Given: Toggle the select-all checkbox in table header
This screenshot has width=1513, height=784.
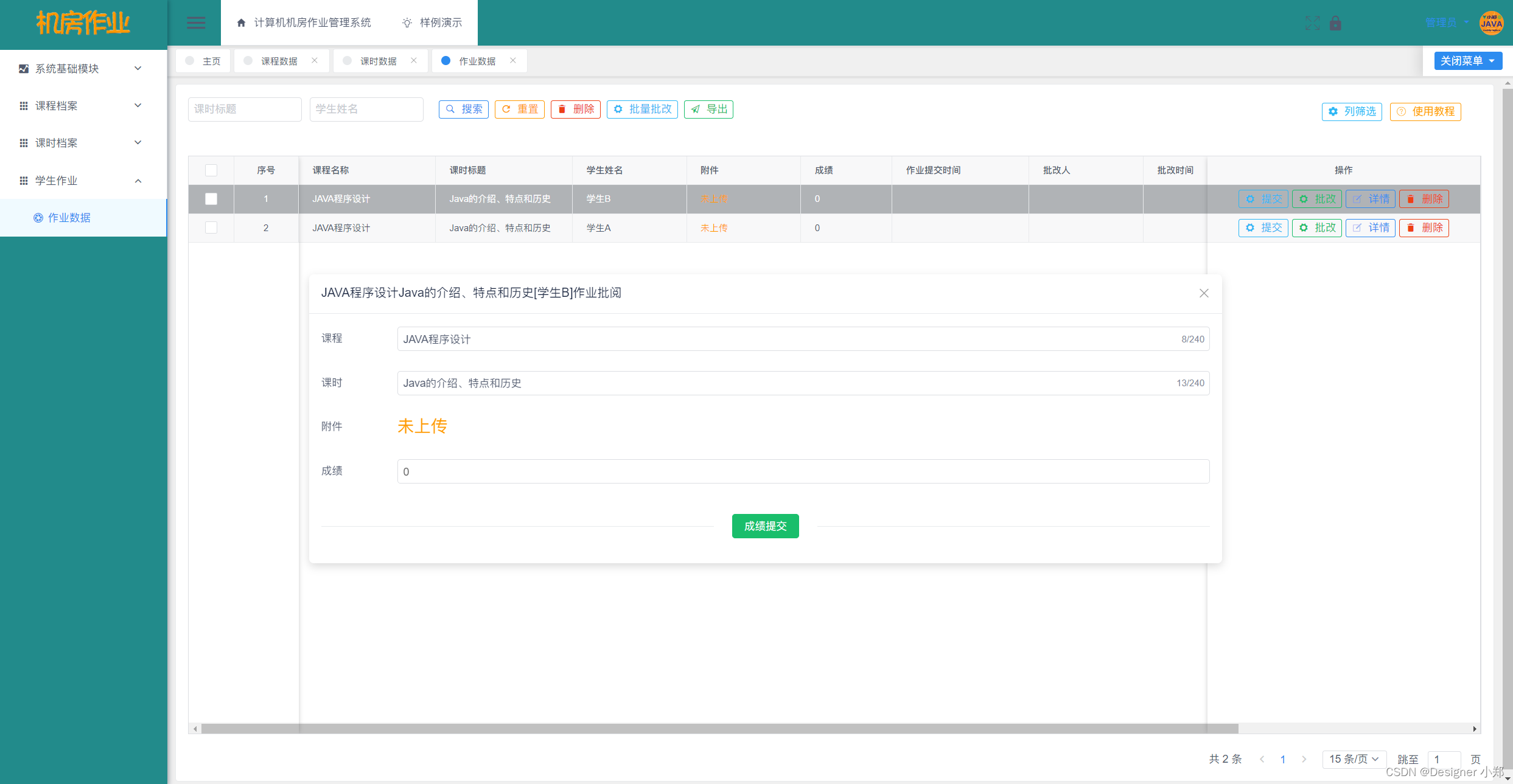Looking at the screenshot, I should point(211,169).
